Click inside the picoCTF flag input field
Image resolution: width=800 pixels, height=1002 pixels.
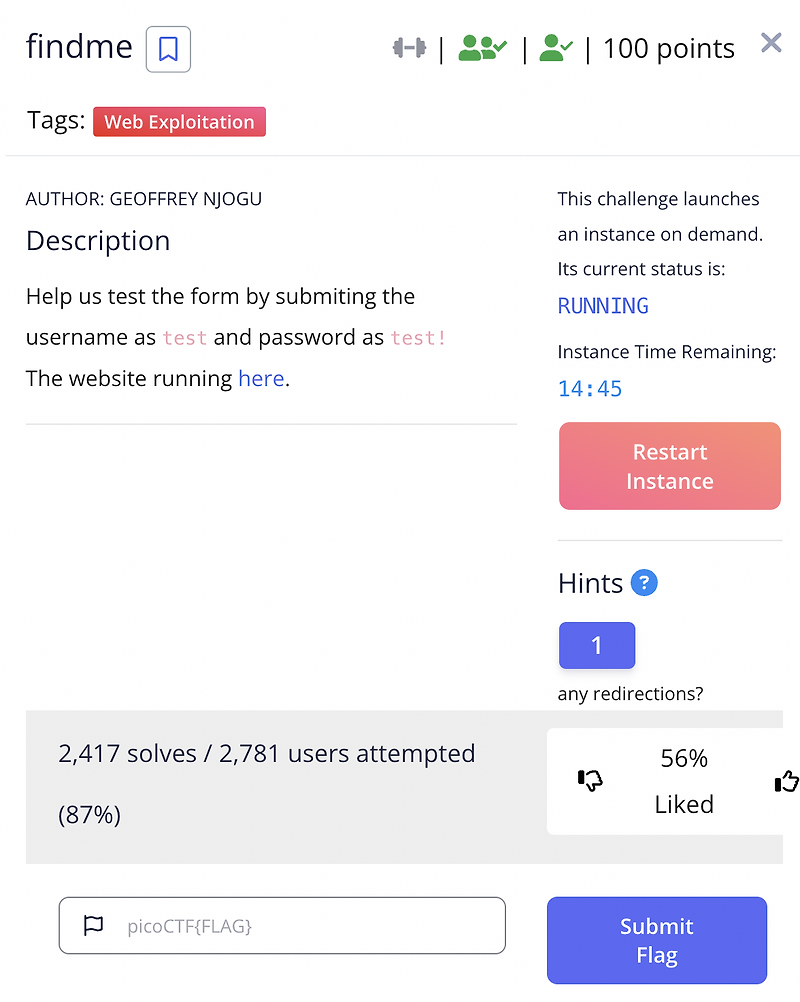coord(282,926)
